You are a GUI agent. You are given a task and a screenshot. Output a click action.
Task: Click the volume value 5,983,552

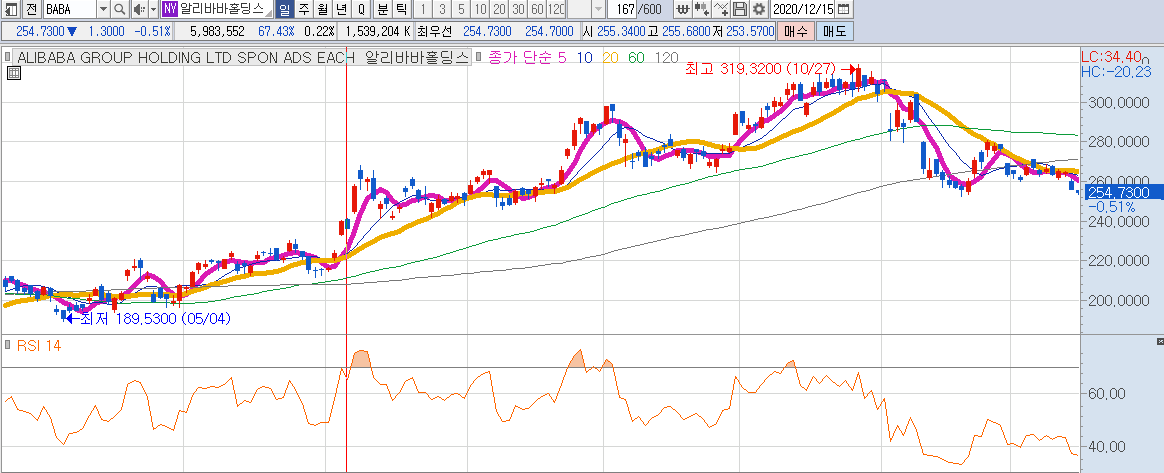click(218, 31)
